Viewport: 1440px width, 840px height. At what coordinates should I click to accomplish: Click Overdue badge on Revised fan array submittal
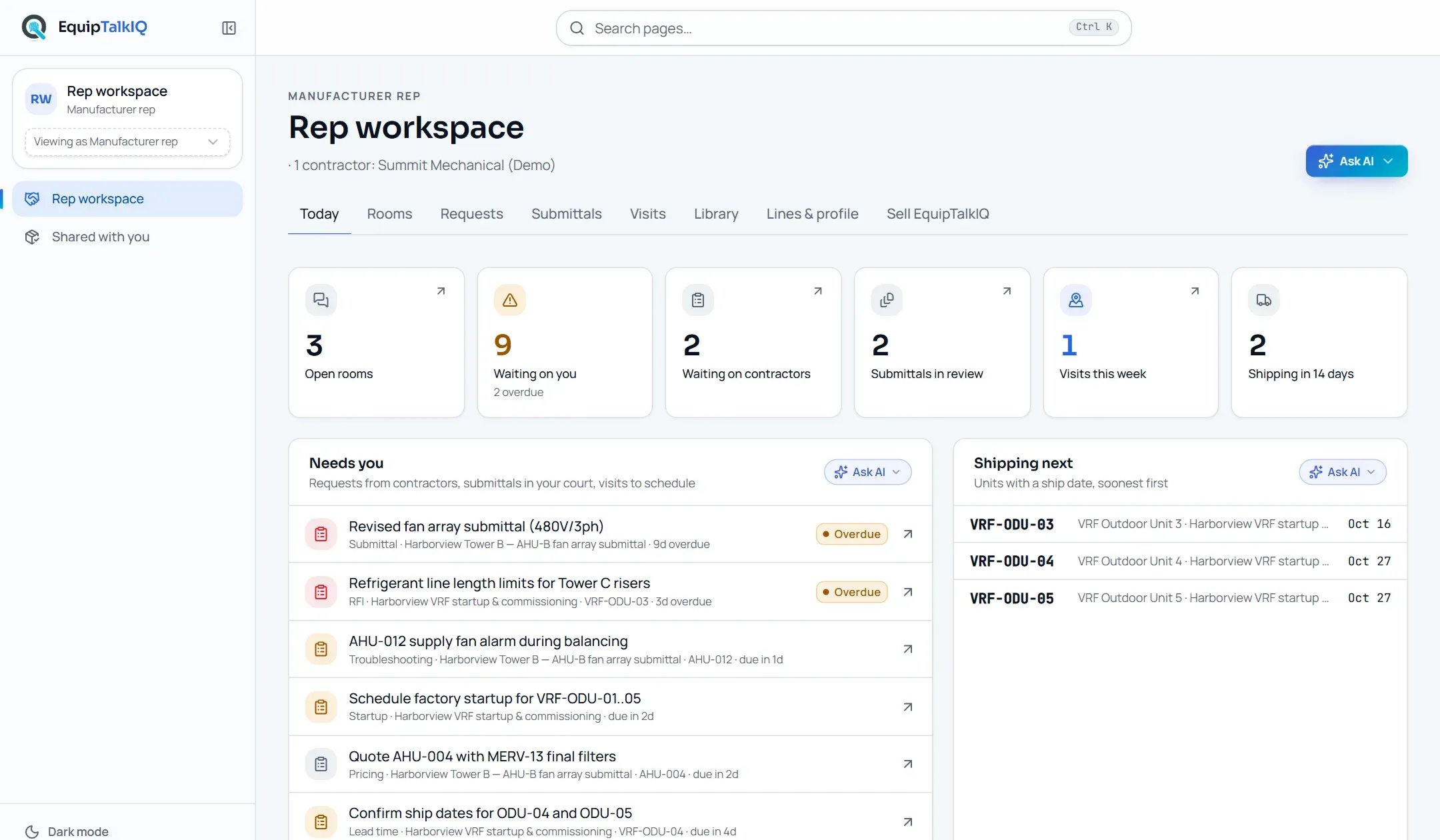[x=851, y=534]
